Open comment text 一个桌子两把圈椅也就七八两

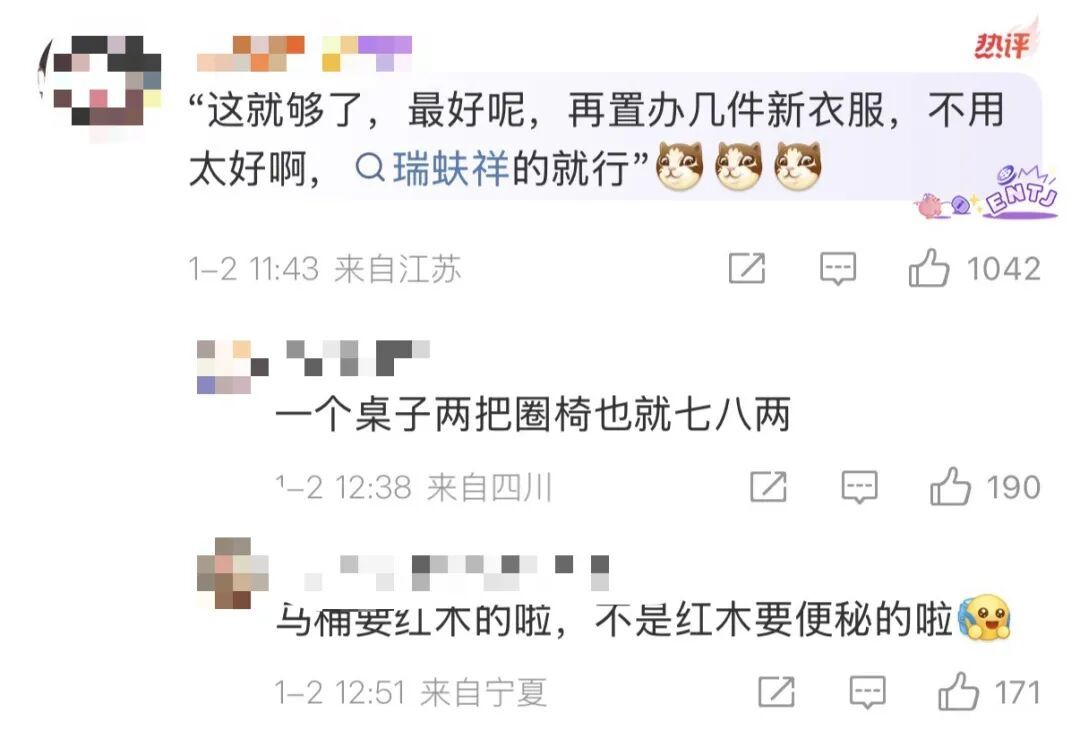point(532,414)
